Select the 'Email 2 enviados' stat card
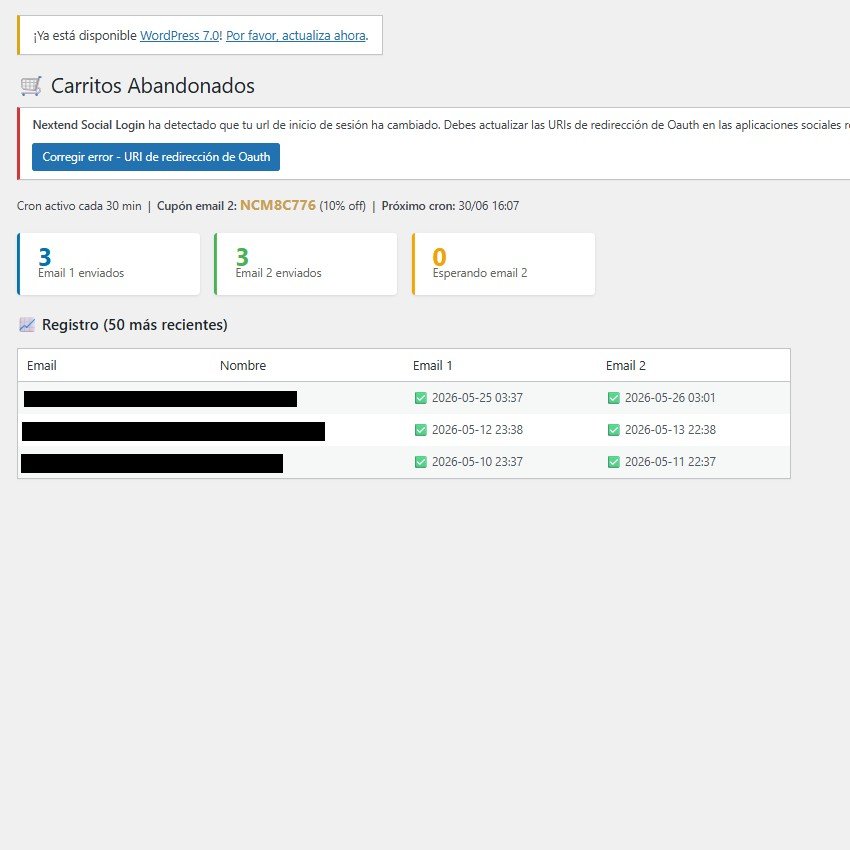Image resolution: width=850 pixels, height=850 pixels. [306, 264]
